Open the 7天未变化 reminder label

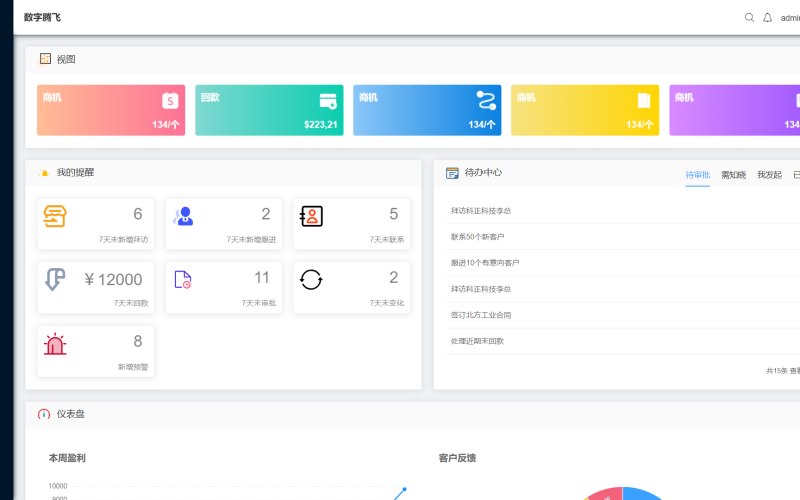coord(387,303)
